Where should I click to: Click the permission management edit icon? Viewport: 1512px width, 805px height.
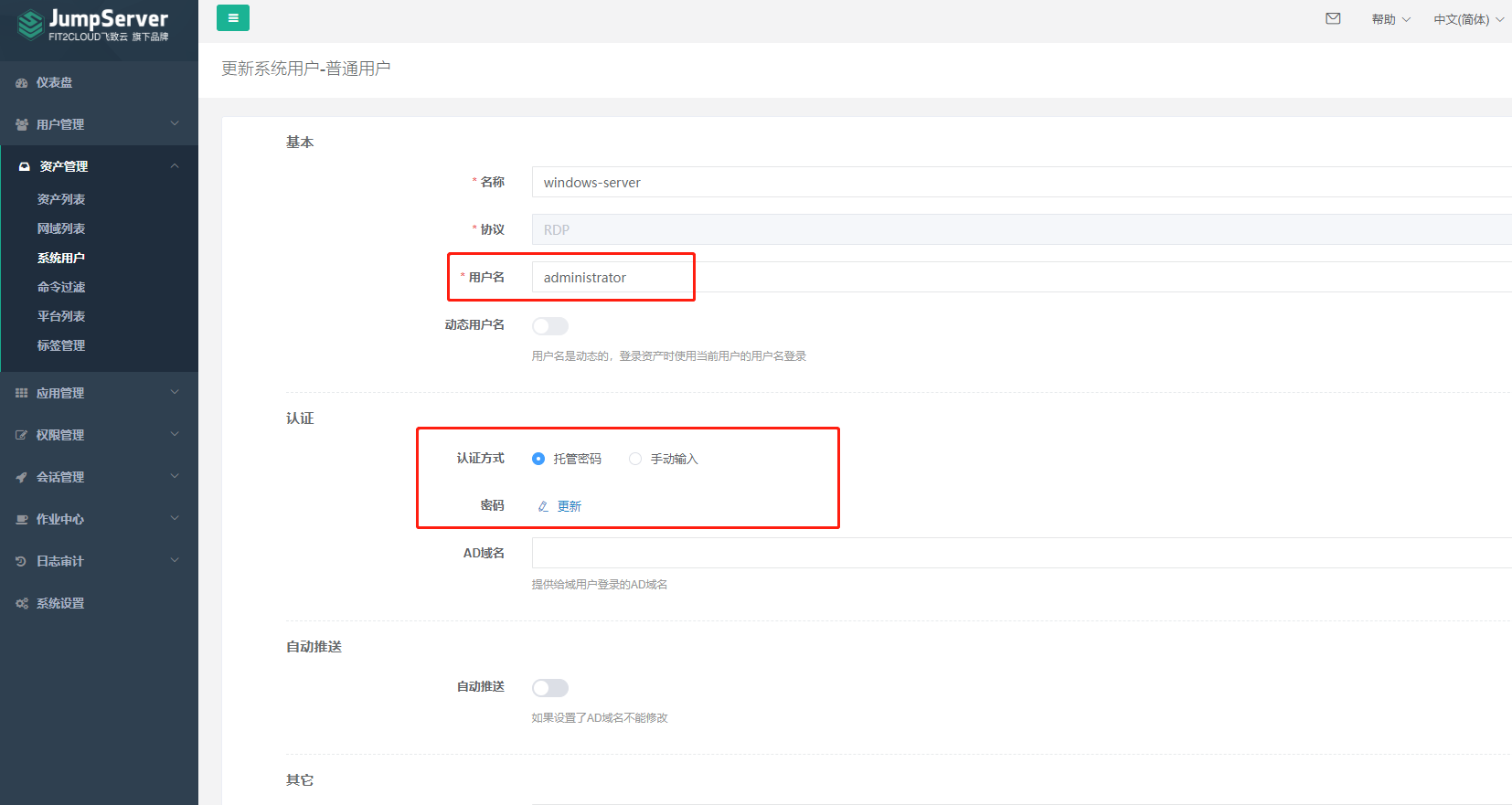pos(22,435)
